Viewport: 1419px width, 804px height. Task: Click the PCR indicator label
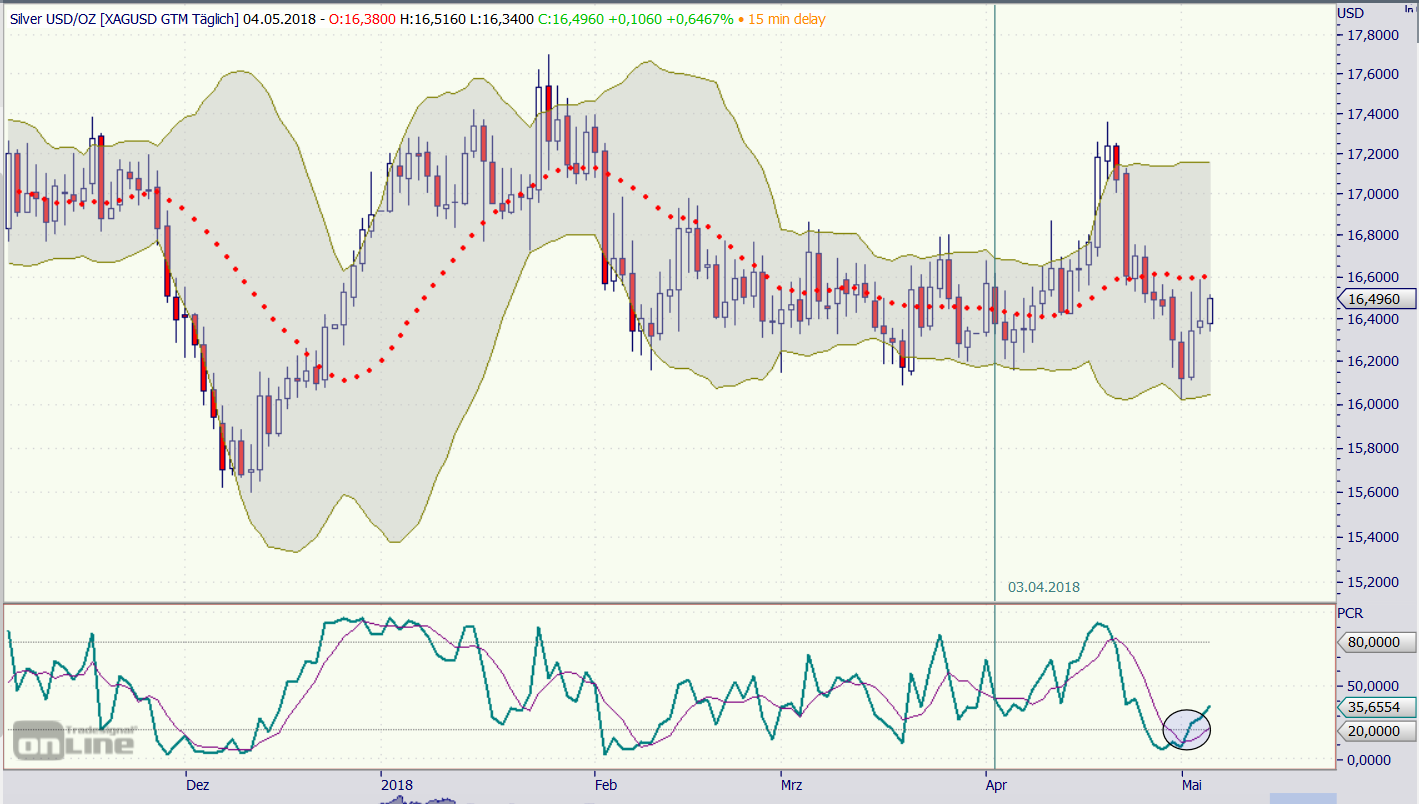pos(1351,613)
